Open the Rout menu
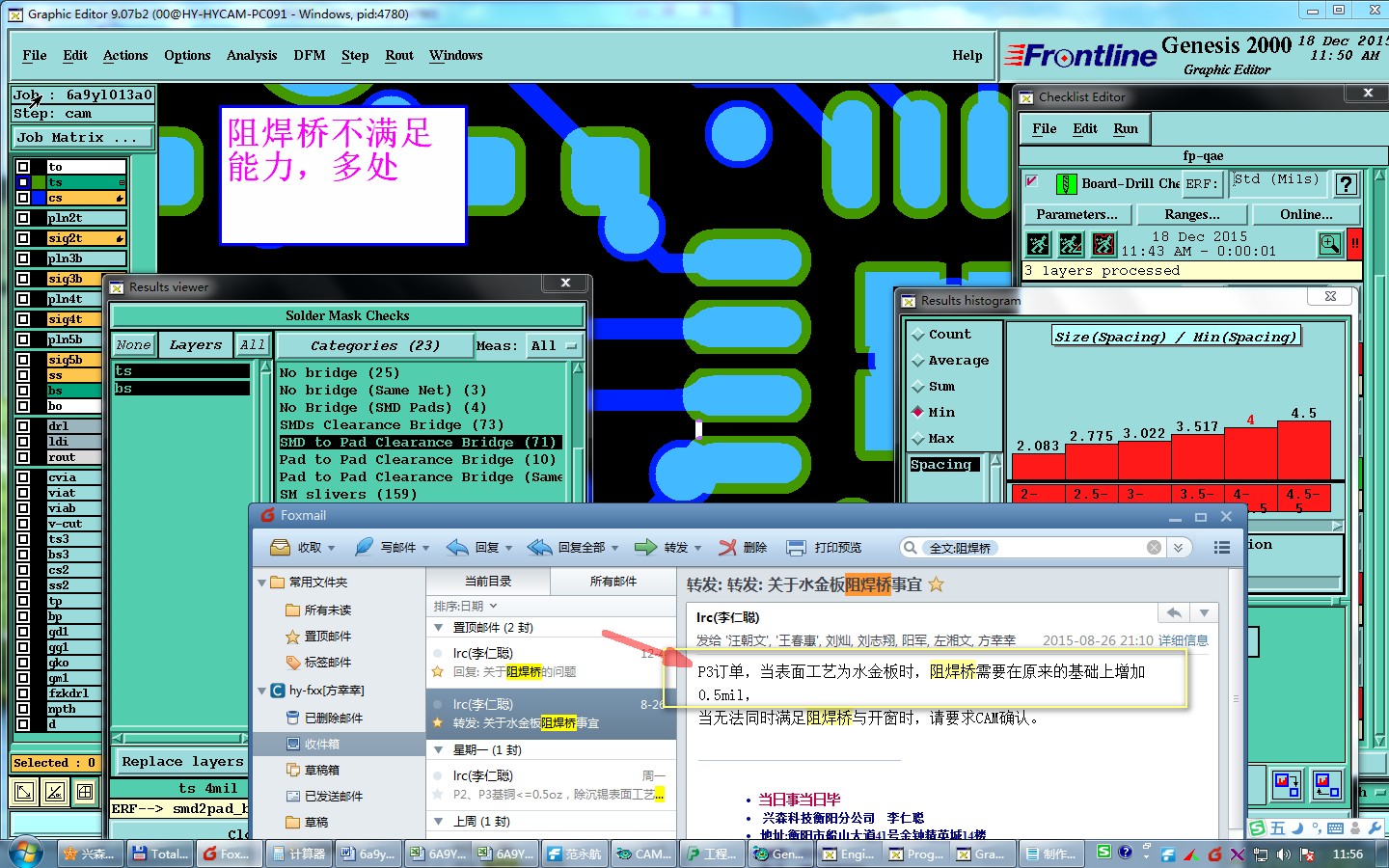Screen dimensions: 1389x868 click(399, 56)
